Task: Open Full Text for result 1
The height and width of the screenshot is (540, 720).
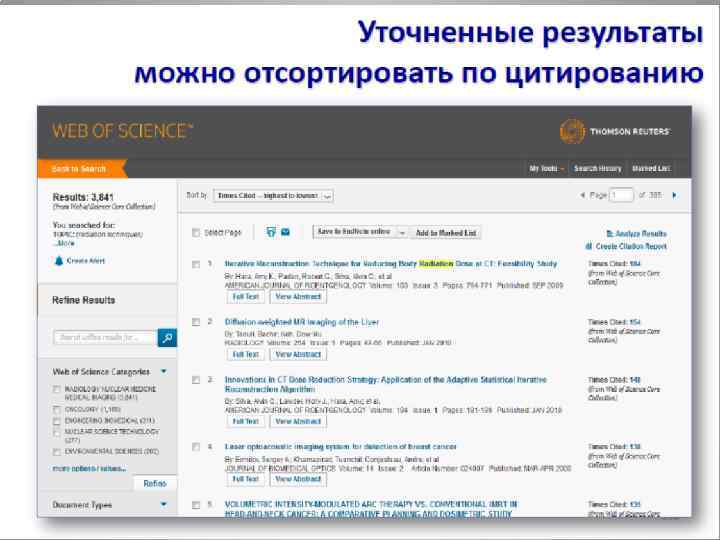Action: (x=246, y=297)
